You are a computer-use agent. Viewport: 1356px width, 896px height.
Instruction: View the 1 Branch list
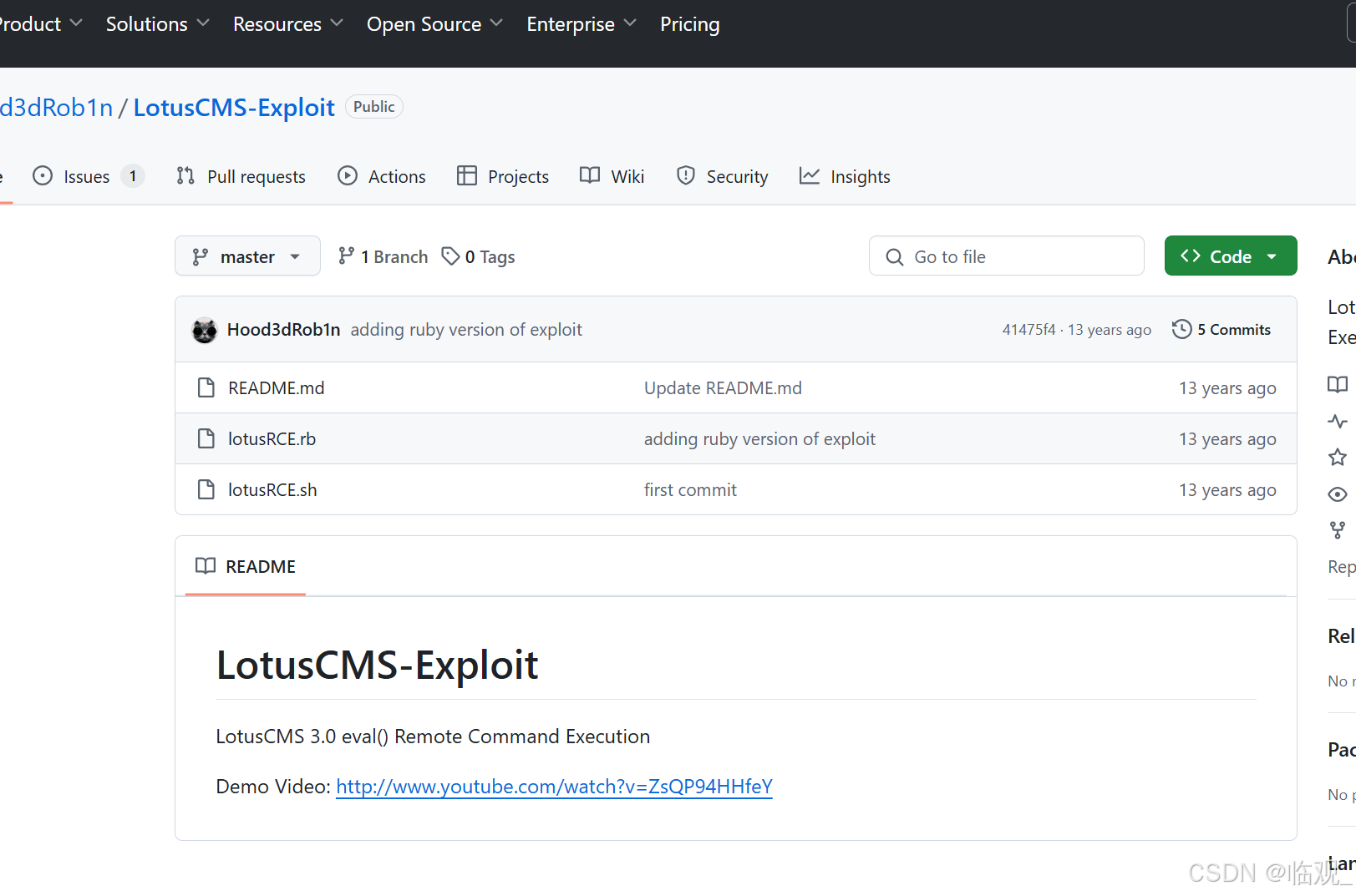383,256
